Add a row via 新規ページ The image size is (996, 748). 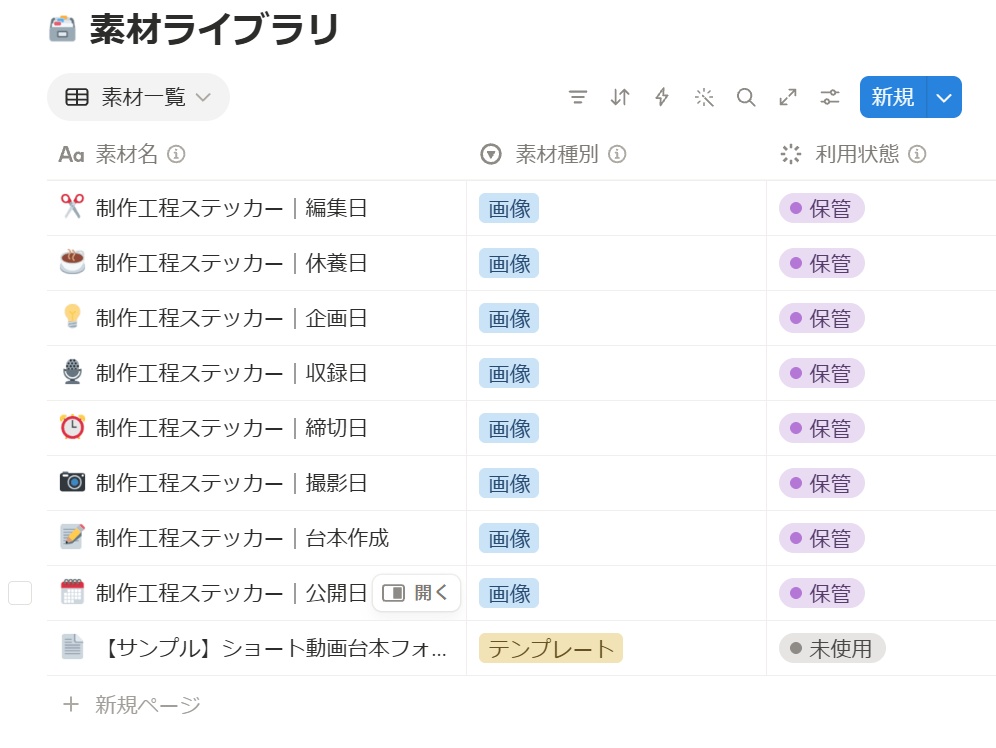pyautogui.click(x=132, y=704)
